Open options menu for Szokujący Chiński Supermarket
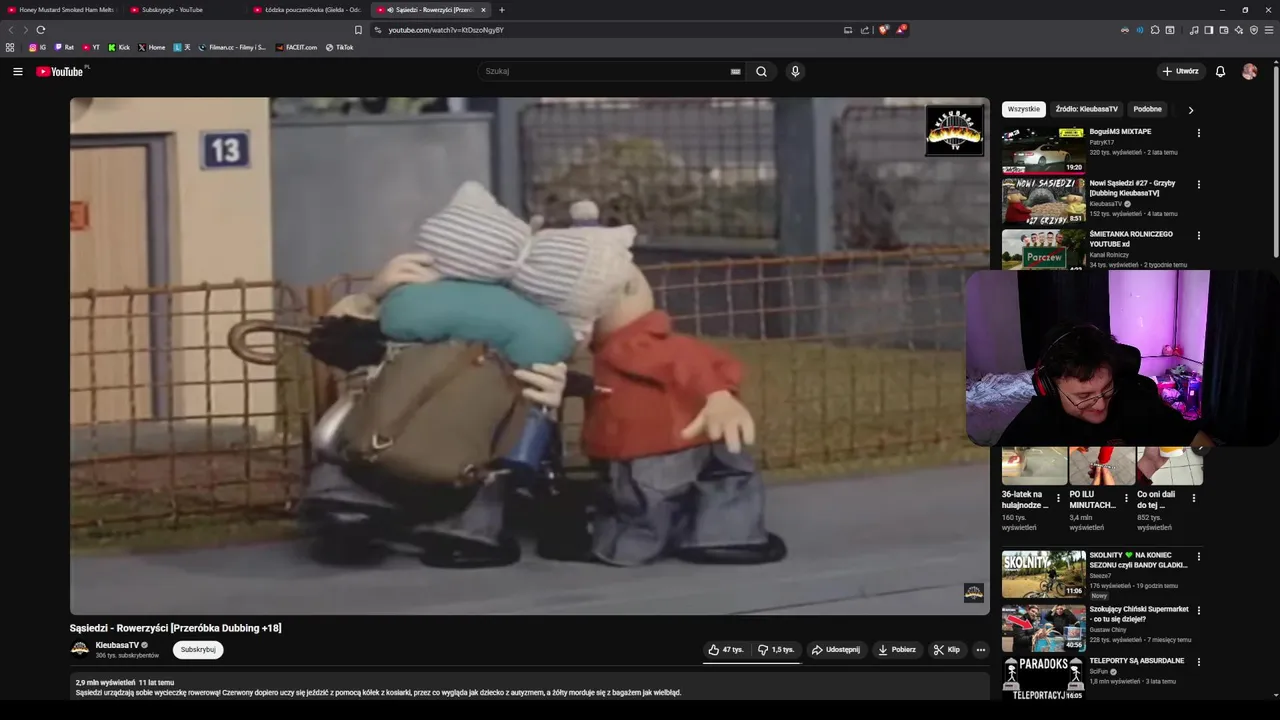 (1198, 611)
